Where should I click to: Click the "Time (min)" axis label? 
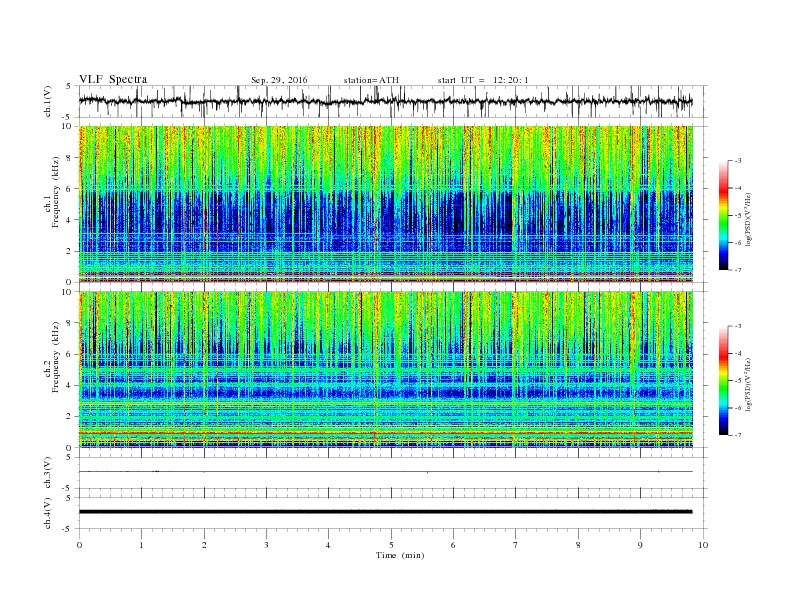coord(400,555)
